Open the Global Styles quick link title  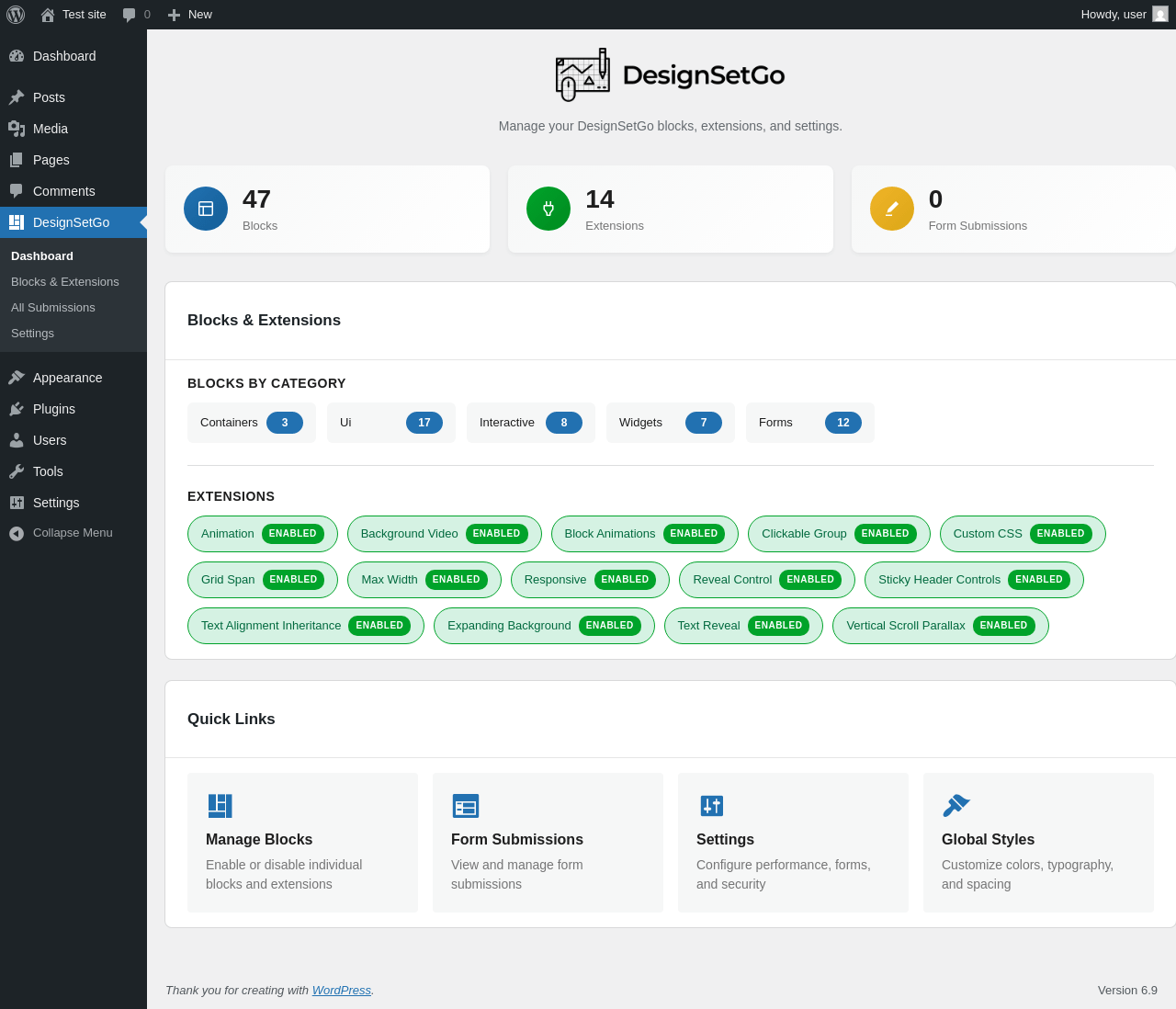click(989, 840)
